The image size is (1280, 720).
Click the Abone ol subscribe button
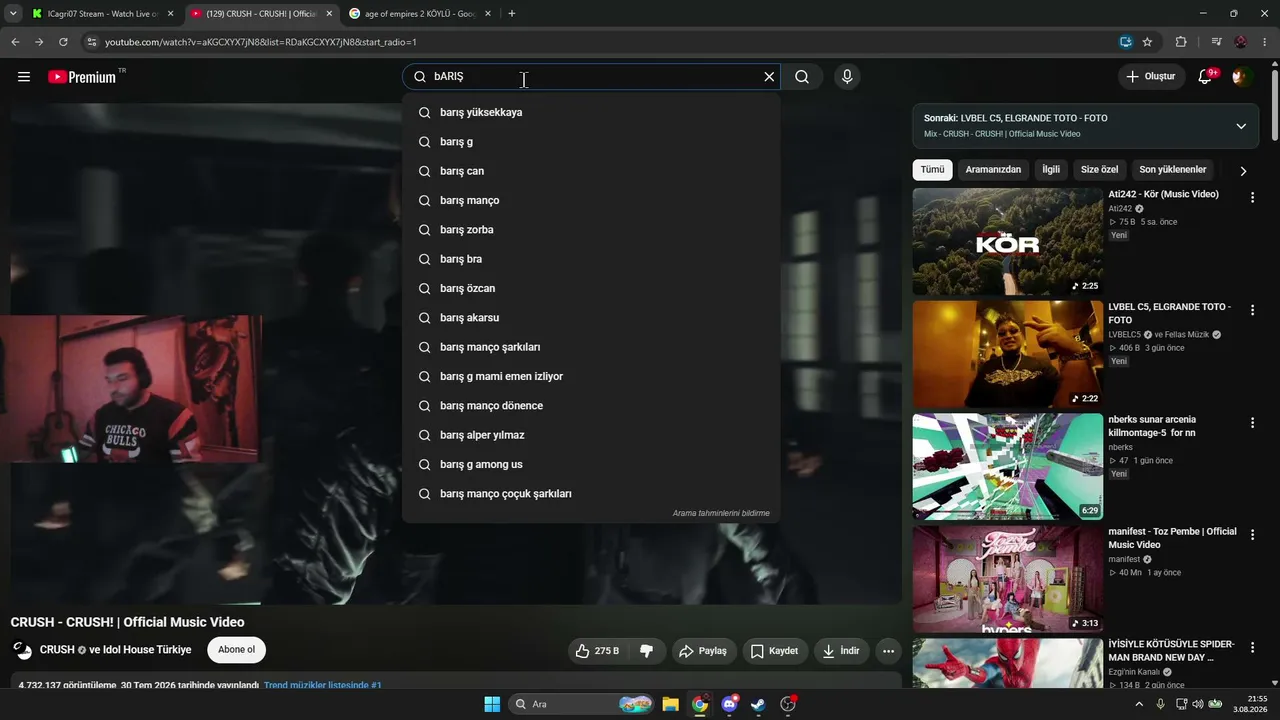click(237, 650)
